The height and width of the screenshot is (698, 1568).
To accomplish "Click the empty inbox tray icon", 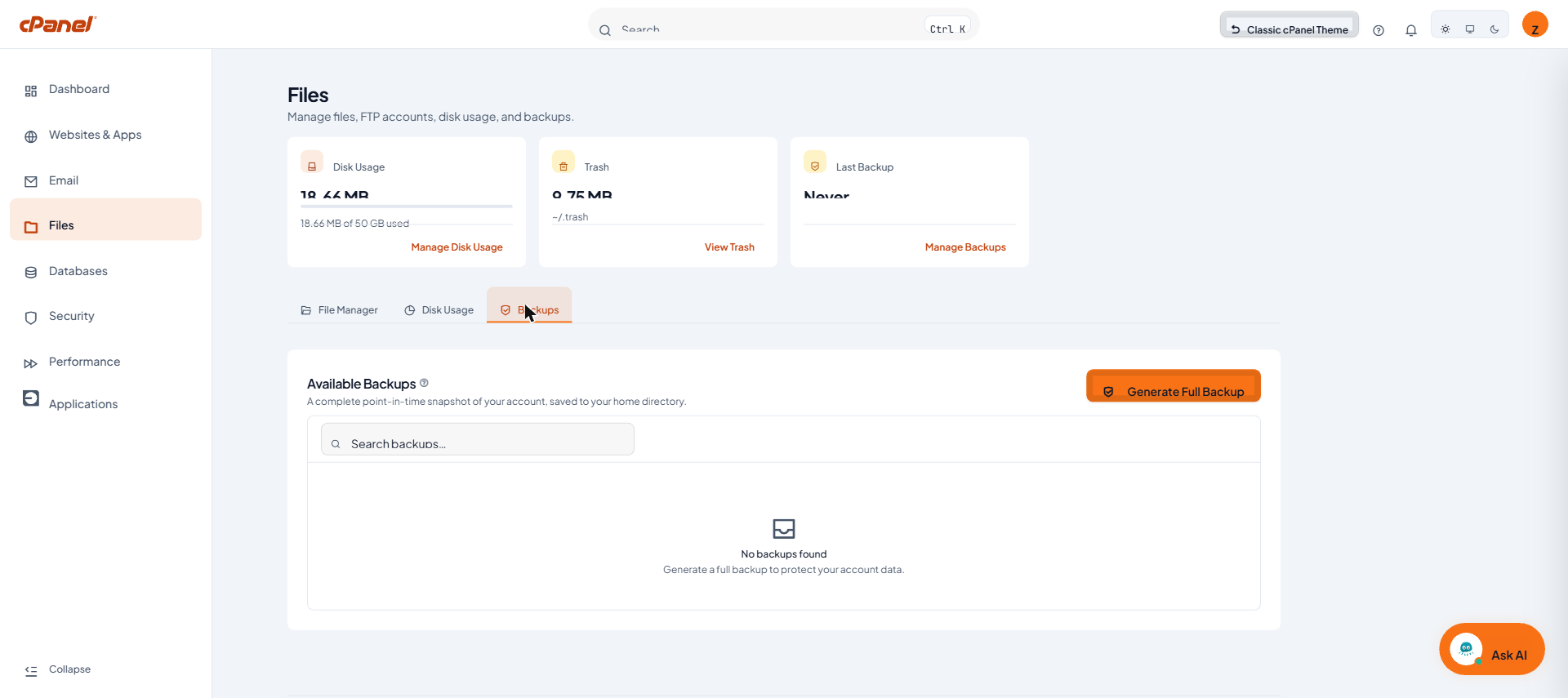I will tap(784, 529).
